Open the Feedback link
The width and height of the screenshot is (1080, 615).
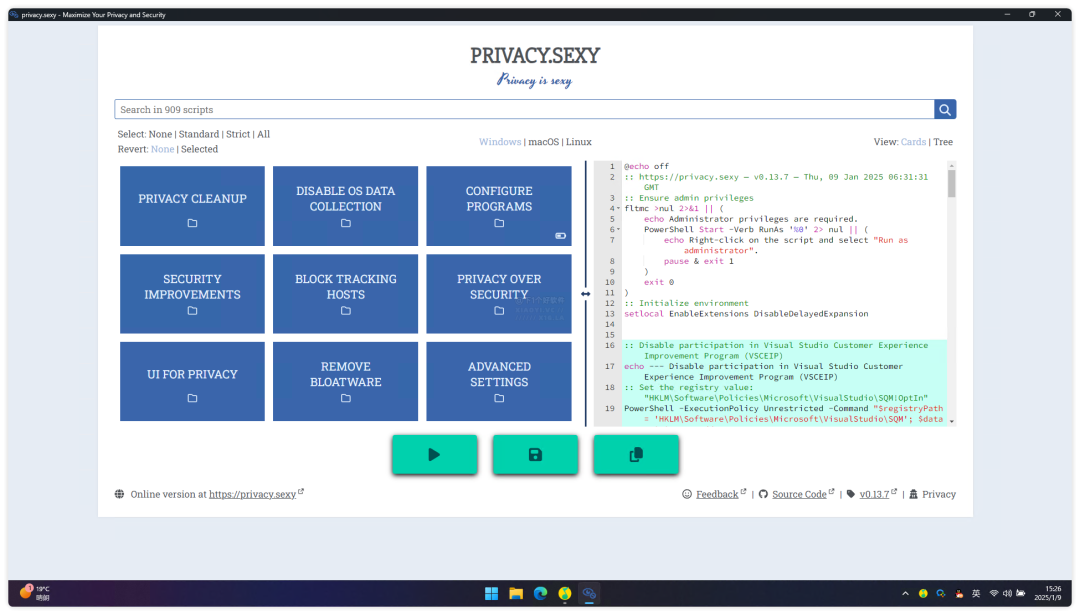click(x=717, y=494)
